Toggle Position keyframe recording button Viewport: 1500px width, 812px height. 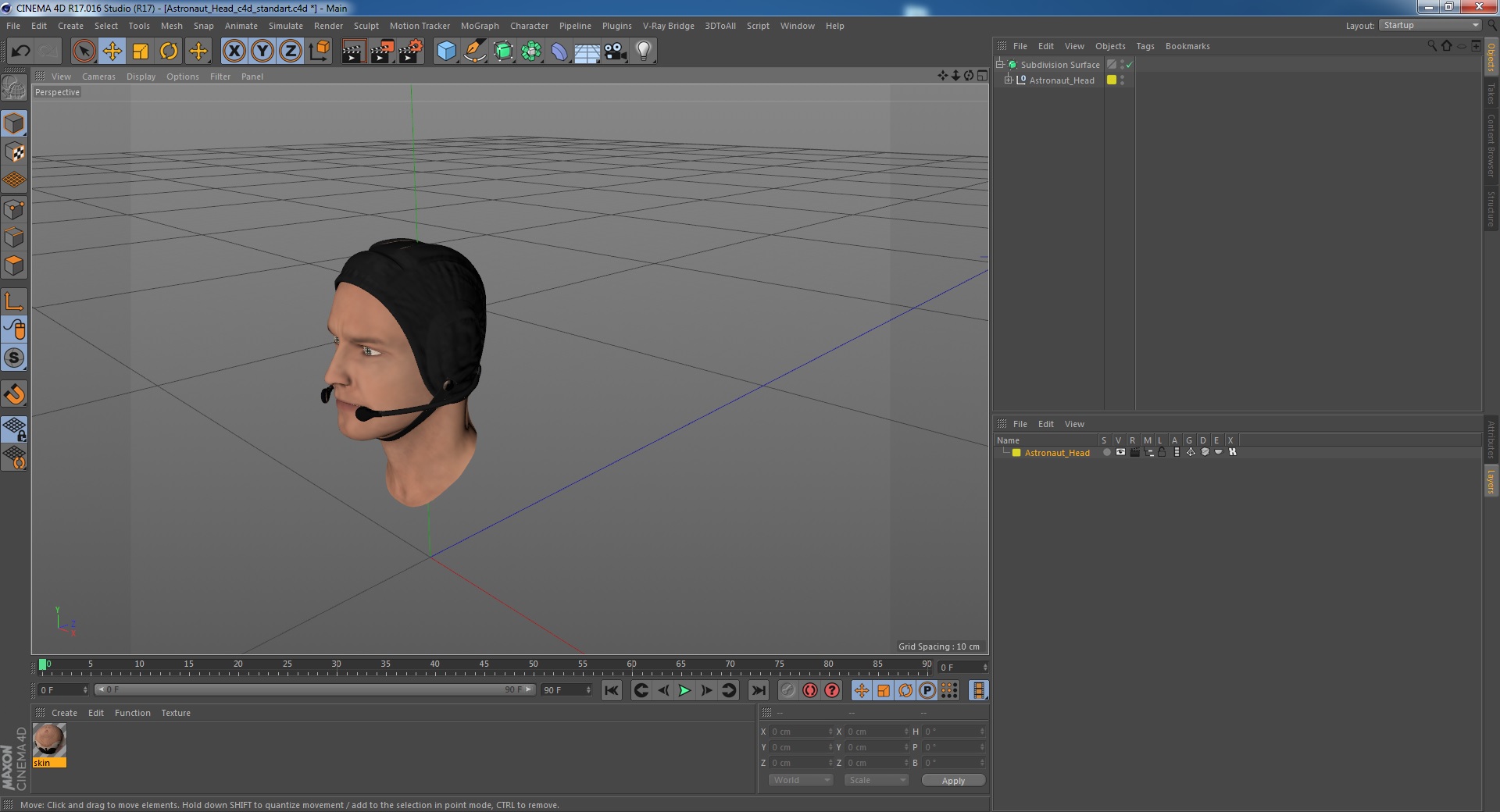(862, 690)
